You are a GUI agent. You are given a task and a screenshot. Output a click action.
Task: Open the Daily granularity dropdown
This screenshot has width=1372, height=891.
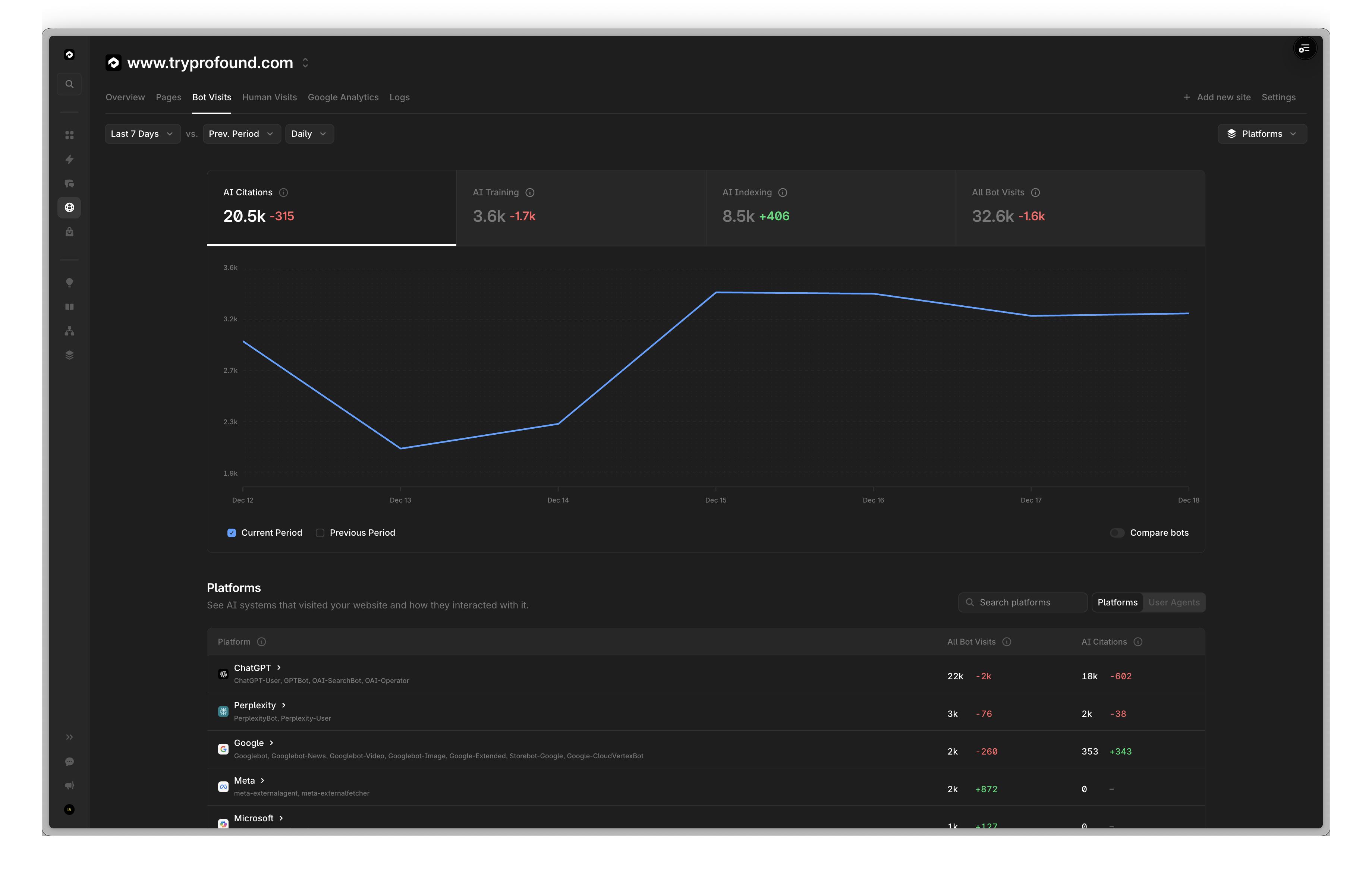click(x=309, y=133)
